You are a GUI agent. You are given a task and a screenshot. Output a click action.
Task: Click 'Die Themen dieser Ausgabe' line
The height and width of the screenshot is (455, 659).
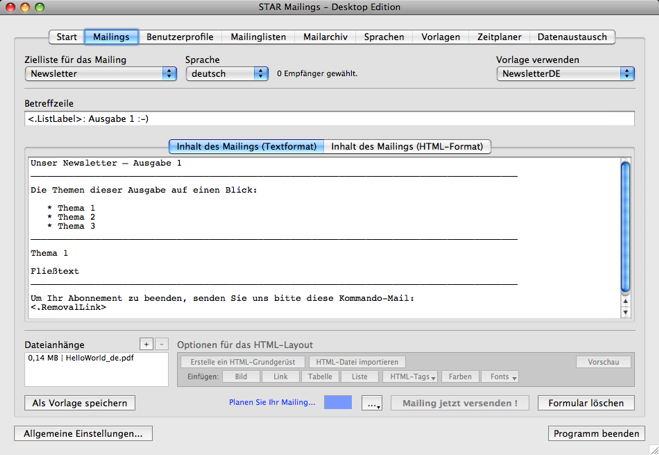144,190
